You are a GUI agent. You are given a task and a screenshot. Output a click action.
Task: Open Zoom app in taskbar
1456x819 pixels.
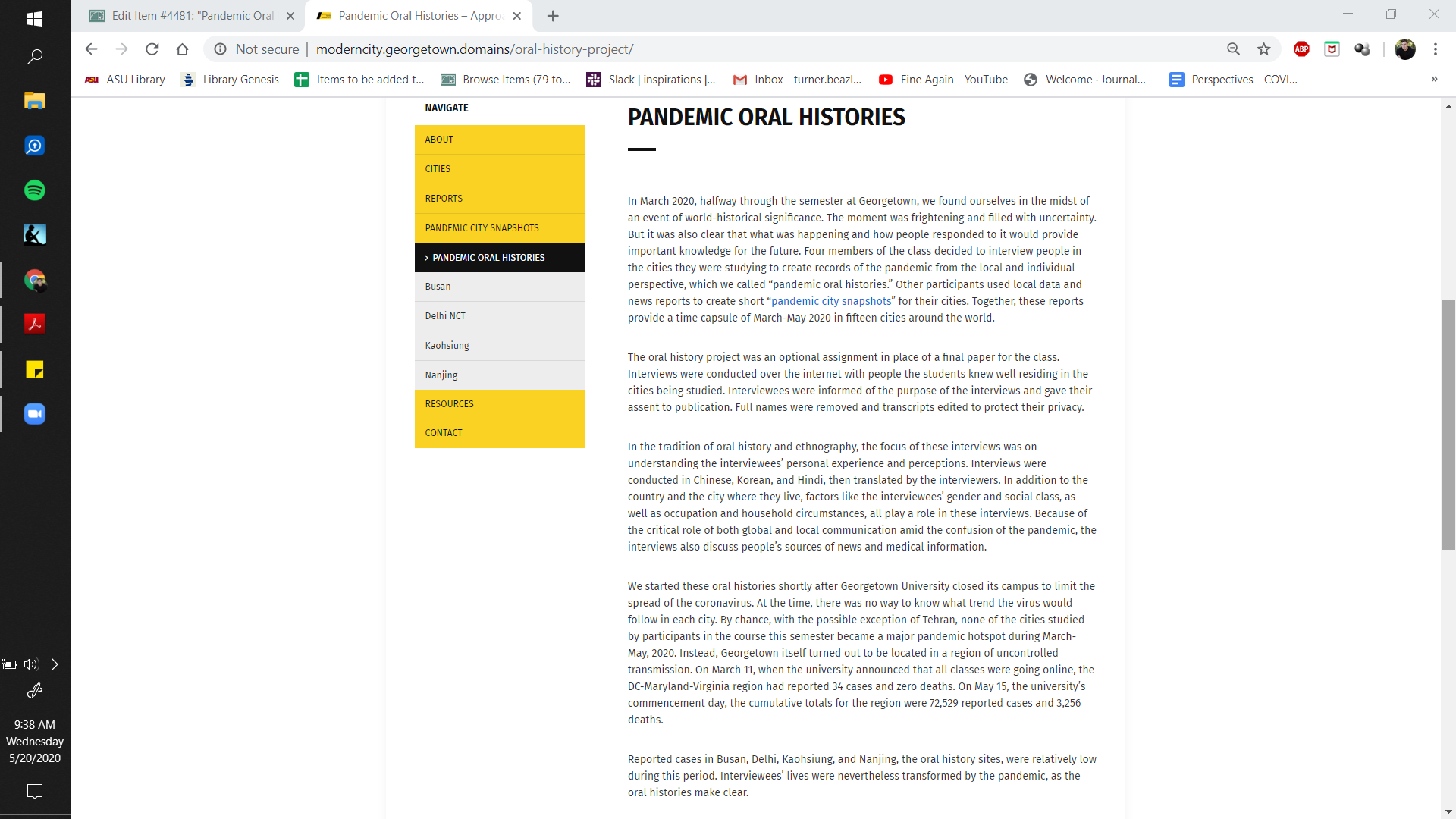click(x=35, y=414)
